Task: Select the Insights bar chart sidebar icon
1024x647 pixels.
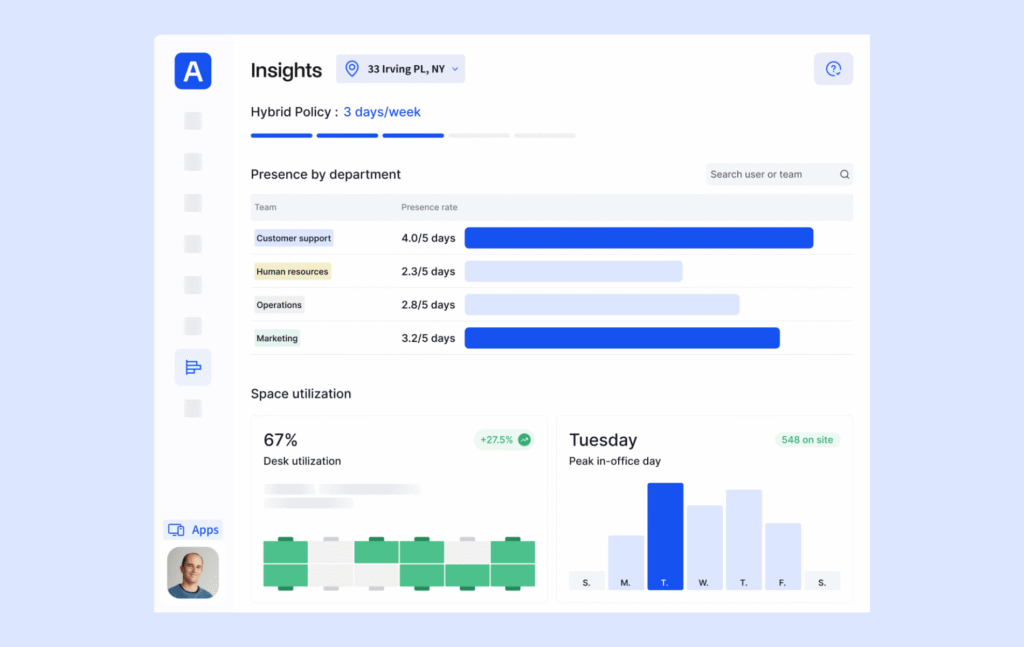Action: point(193,368)
